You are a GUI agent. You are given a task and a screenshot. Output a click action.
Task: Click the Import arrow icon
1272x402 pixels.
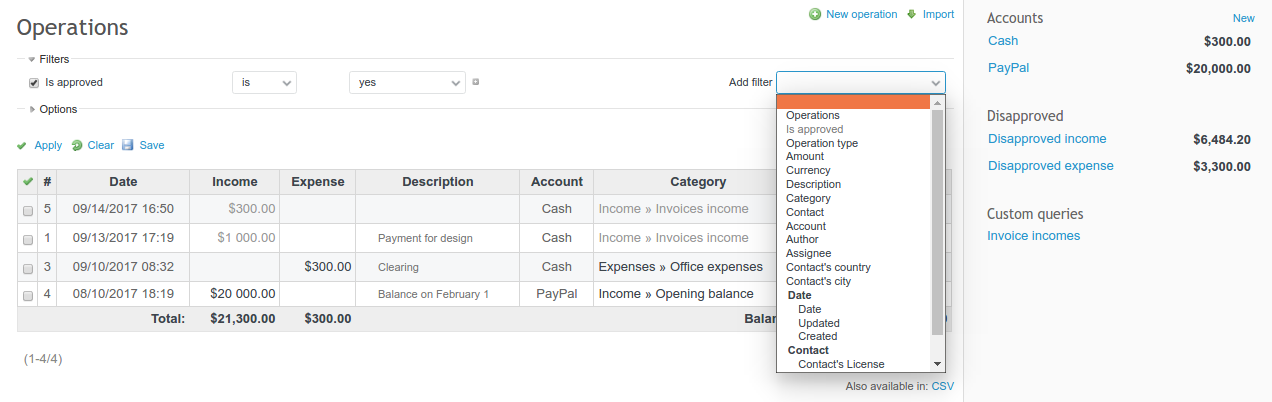click(911, 15)
